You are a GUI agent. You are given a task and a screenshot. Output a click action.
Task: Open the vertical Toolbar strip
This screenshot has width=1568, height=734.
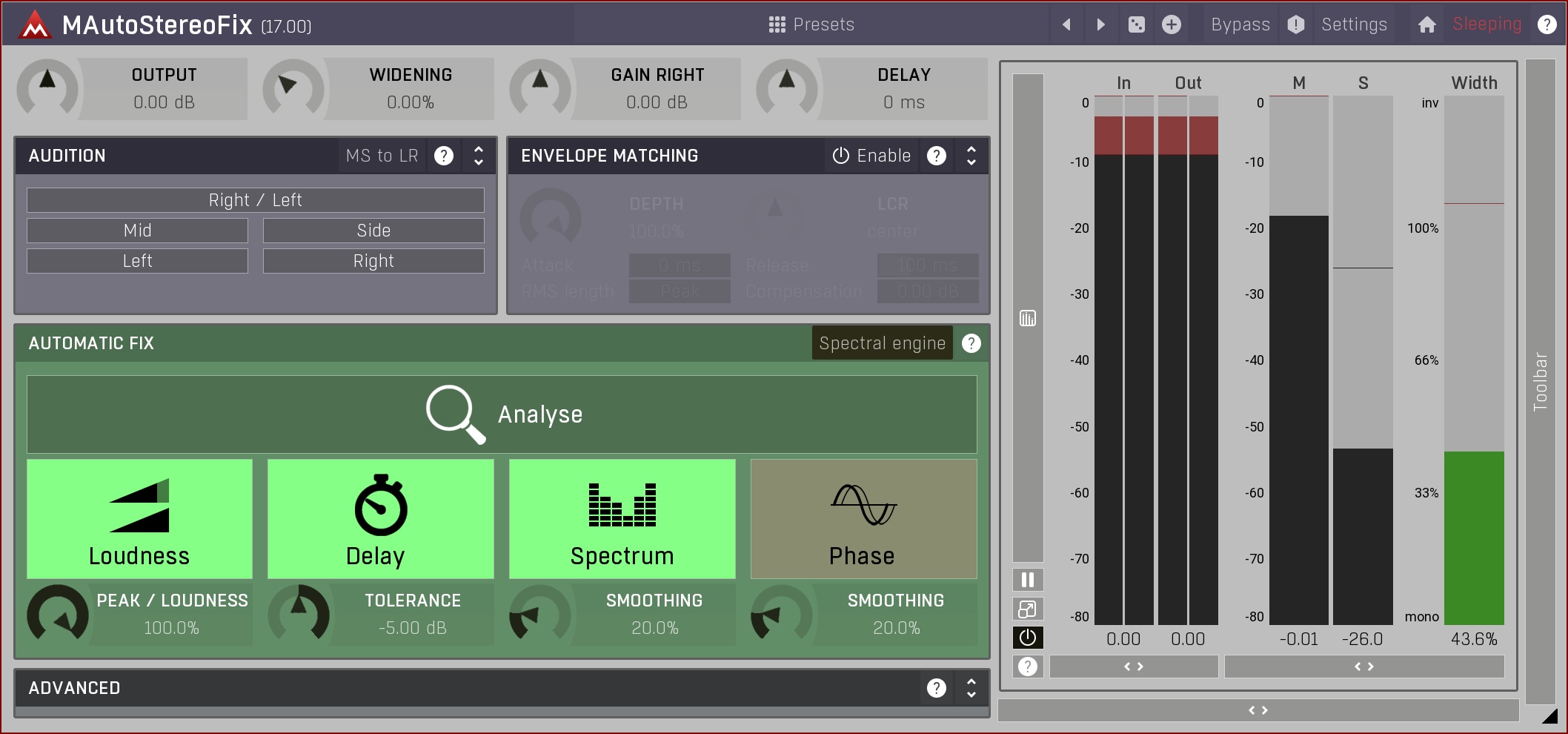tap(1540, 382)
